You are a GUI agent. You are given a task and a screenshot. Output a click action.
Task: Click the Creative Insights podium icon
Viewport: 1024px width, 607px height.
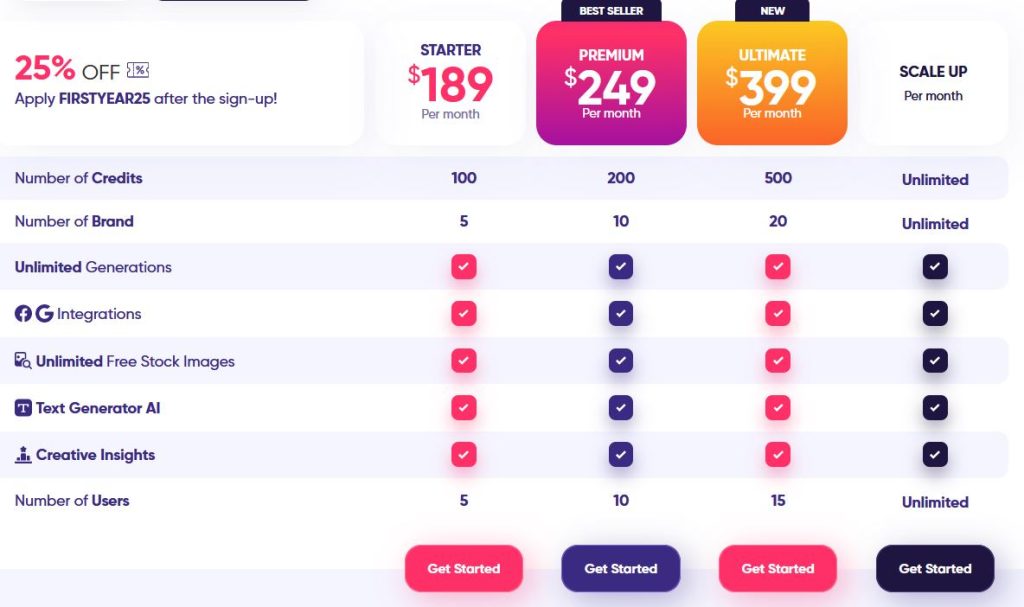tap(23, 455)
